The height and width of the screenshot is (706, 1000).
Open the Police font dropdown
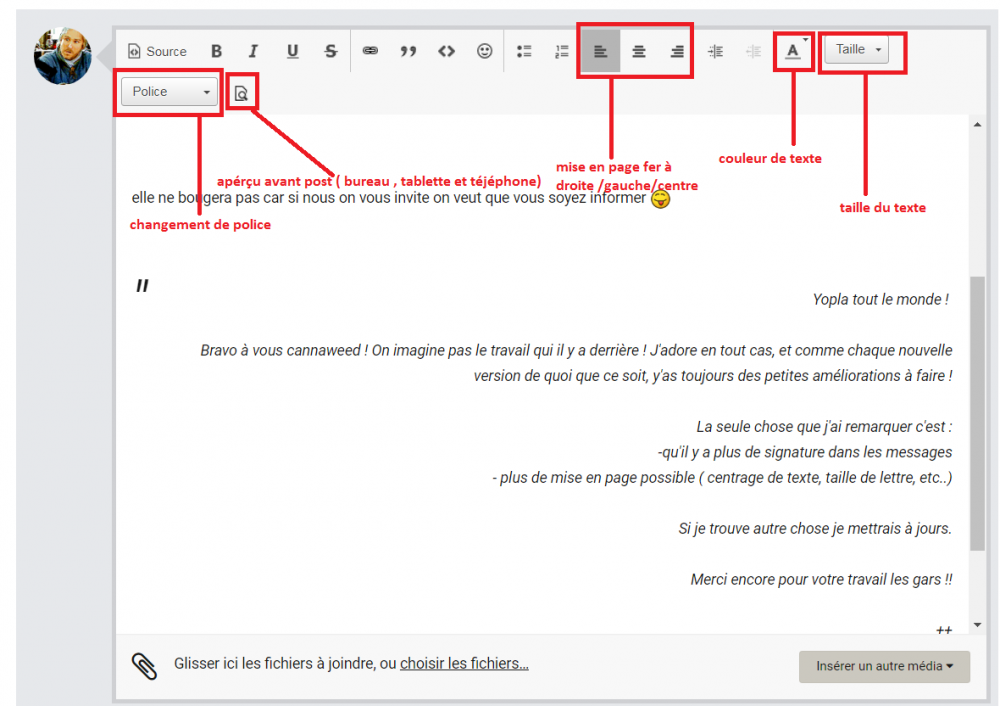(x=168, y=92)
